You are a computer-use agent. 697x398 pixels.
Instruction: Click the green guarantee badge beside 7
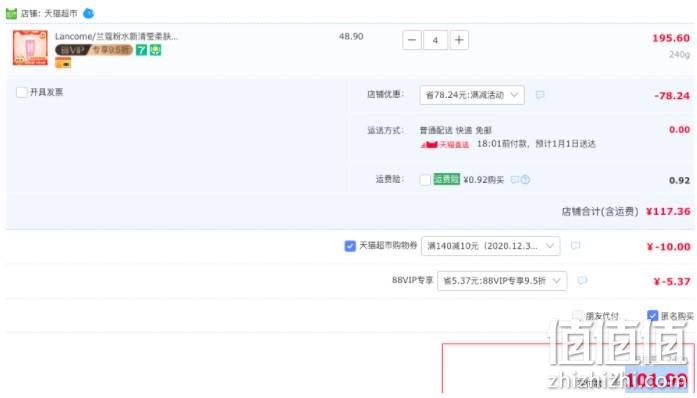click(x=155, y=50)
